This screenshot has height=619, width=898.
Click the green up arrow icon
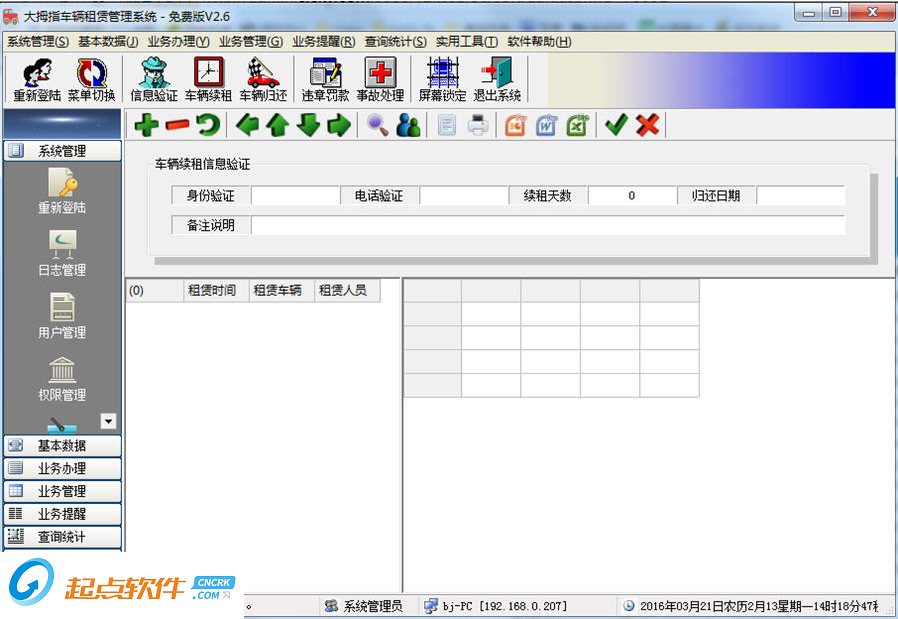click(278, 125)
